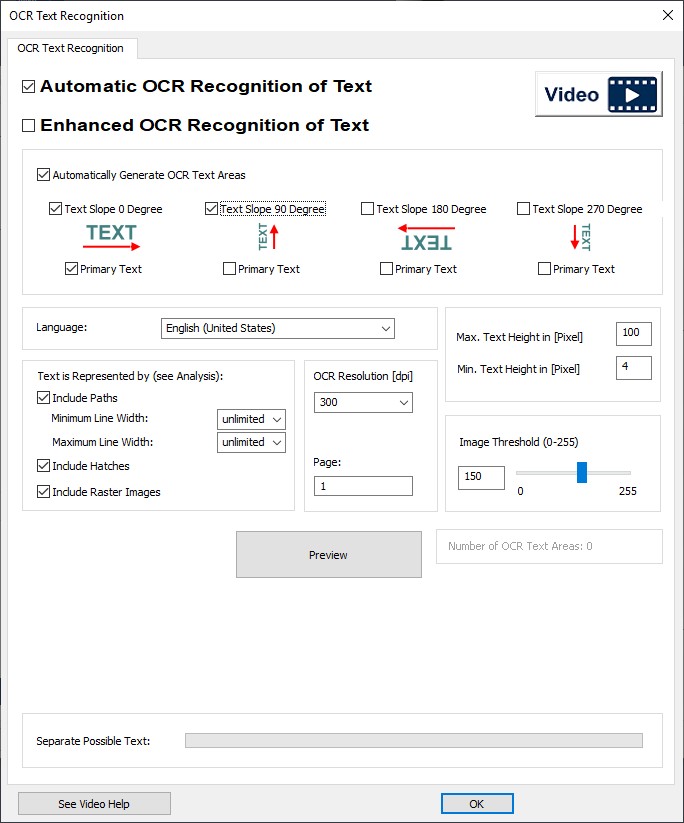
Task: Expand the Maximum Line Width dropdown
Action: (251, 442)
